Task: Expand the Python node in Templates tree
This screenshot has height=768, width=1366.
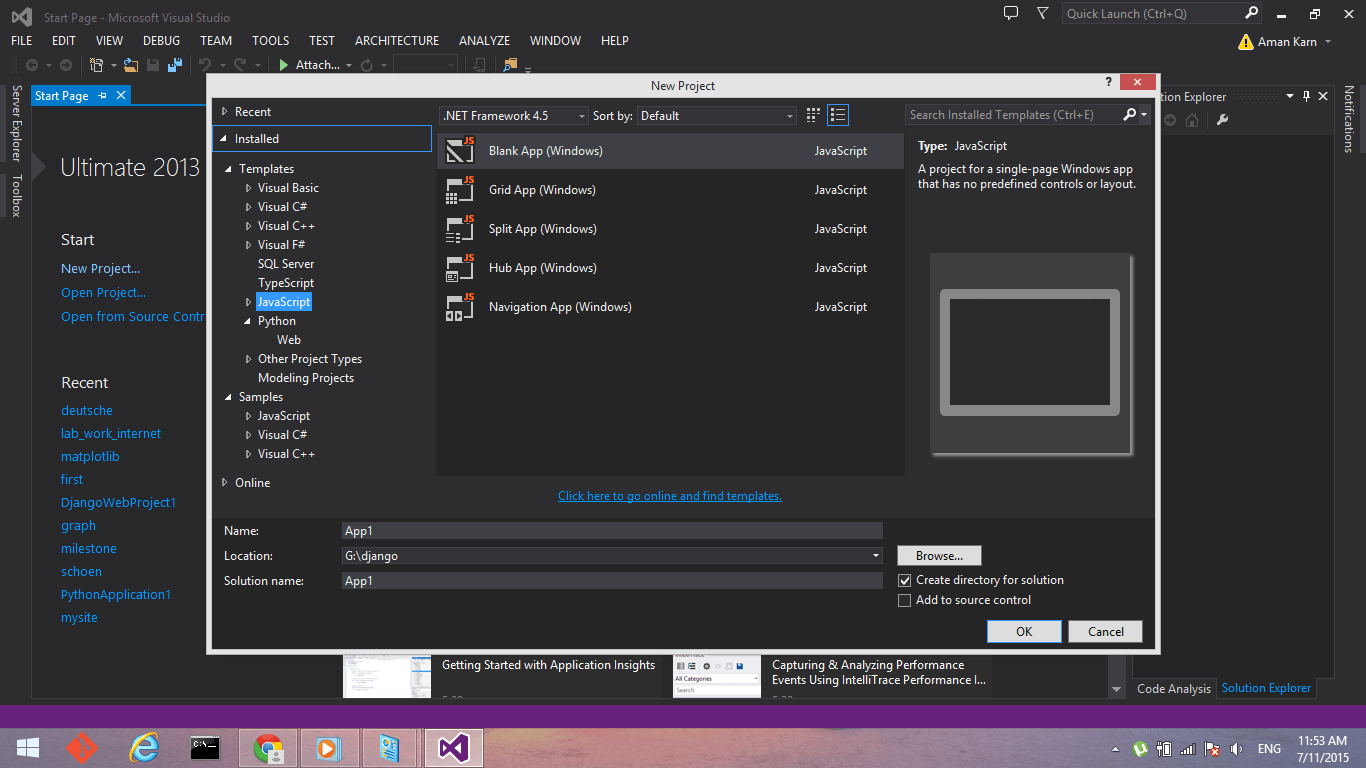Action: click(248, 320)
